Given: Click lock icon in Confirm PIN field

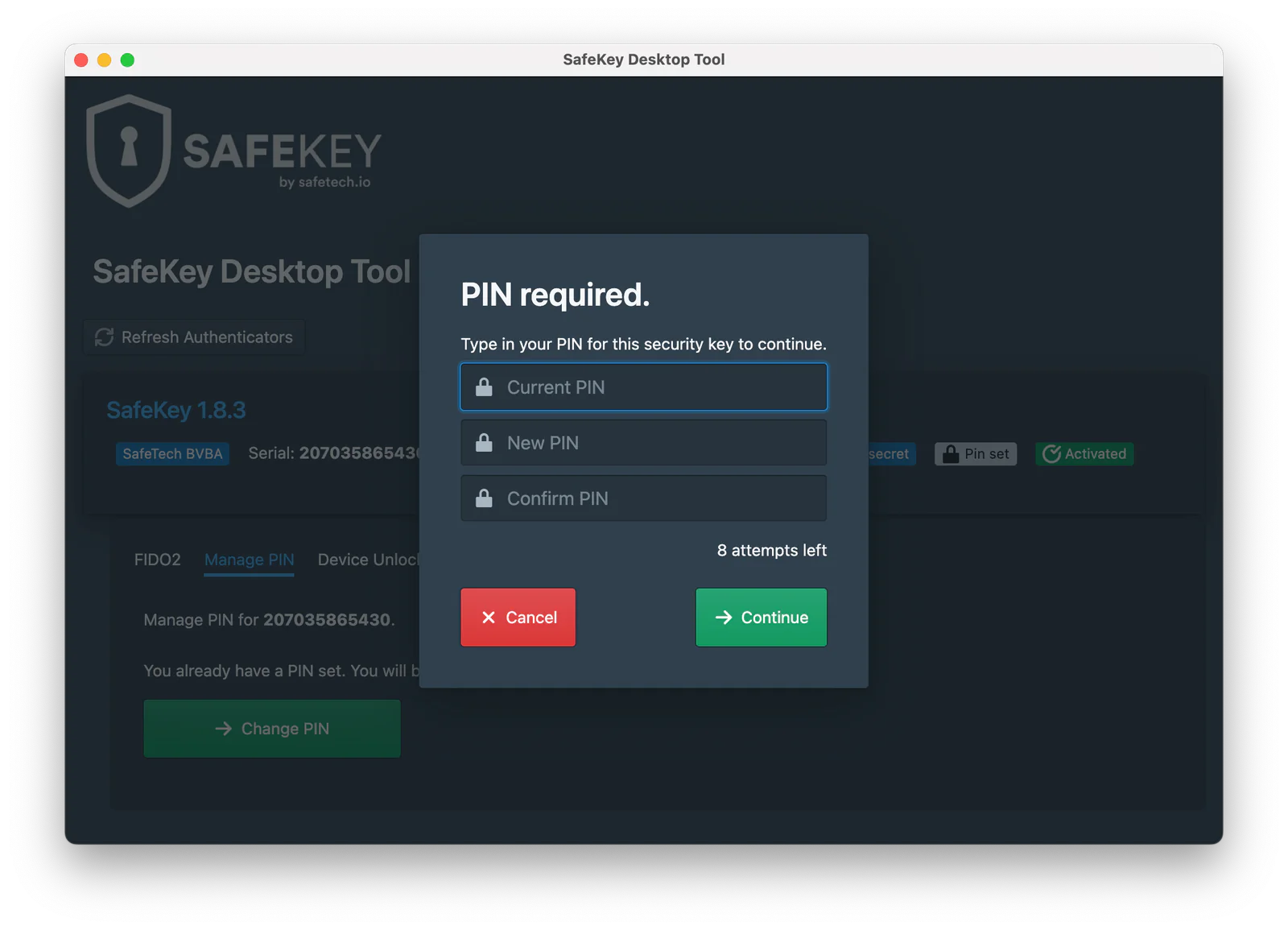Looking at the screenshot, I should tap(484, 498).
